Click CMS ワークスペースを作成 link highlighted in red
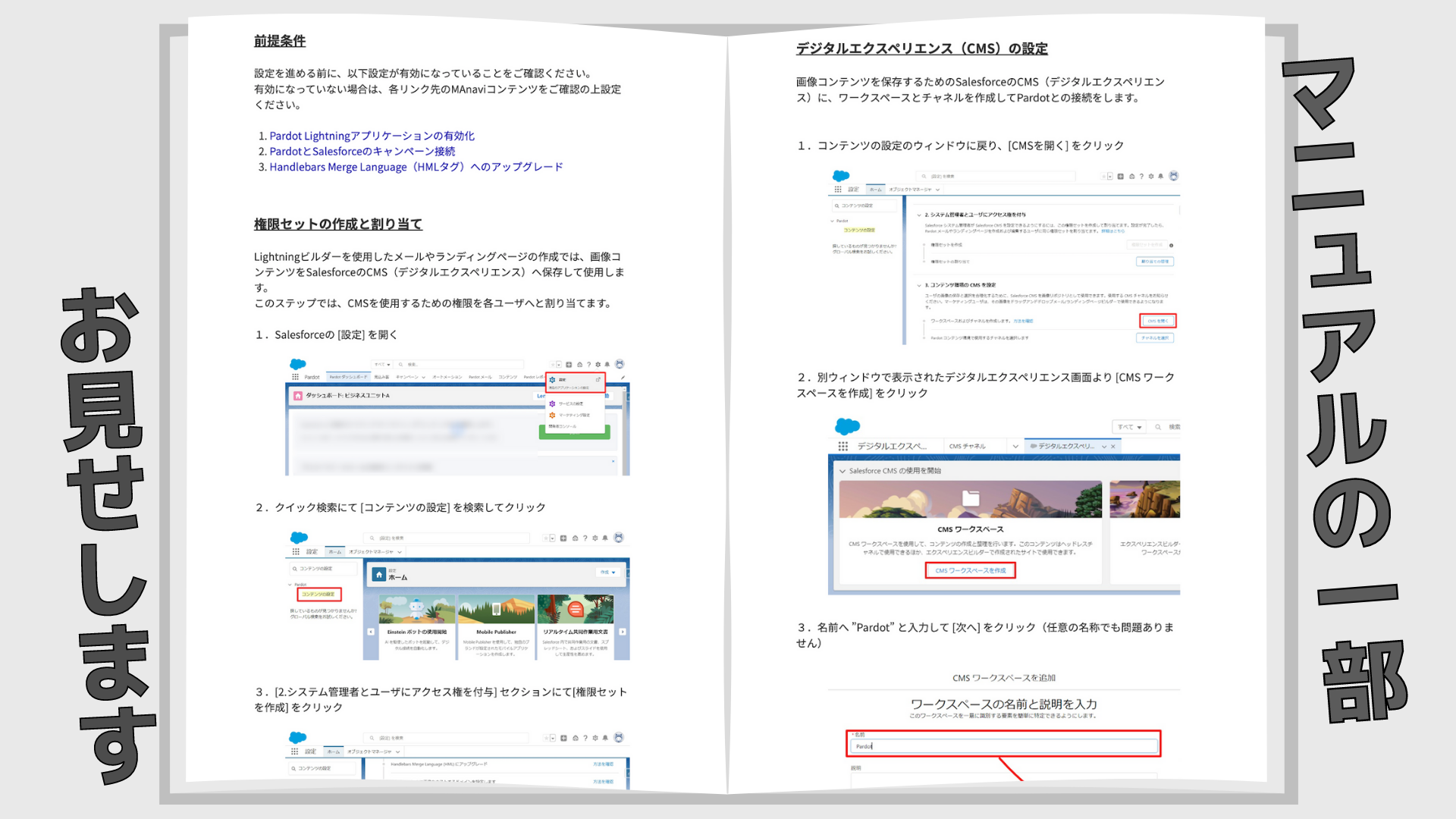The width and height of the screenshot is (1456, 819). 971,570
